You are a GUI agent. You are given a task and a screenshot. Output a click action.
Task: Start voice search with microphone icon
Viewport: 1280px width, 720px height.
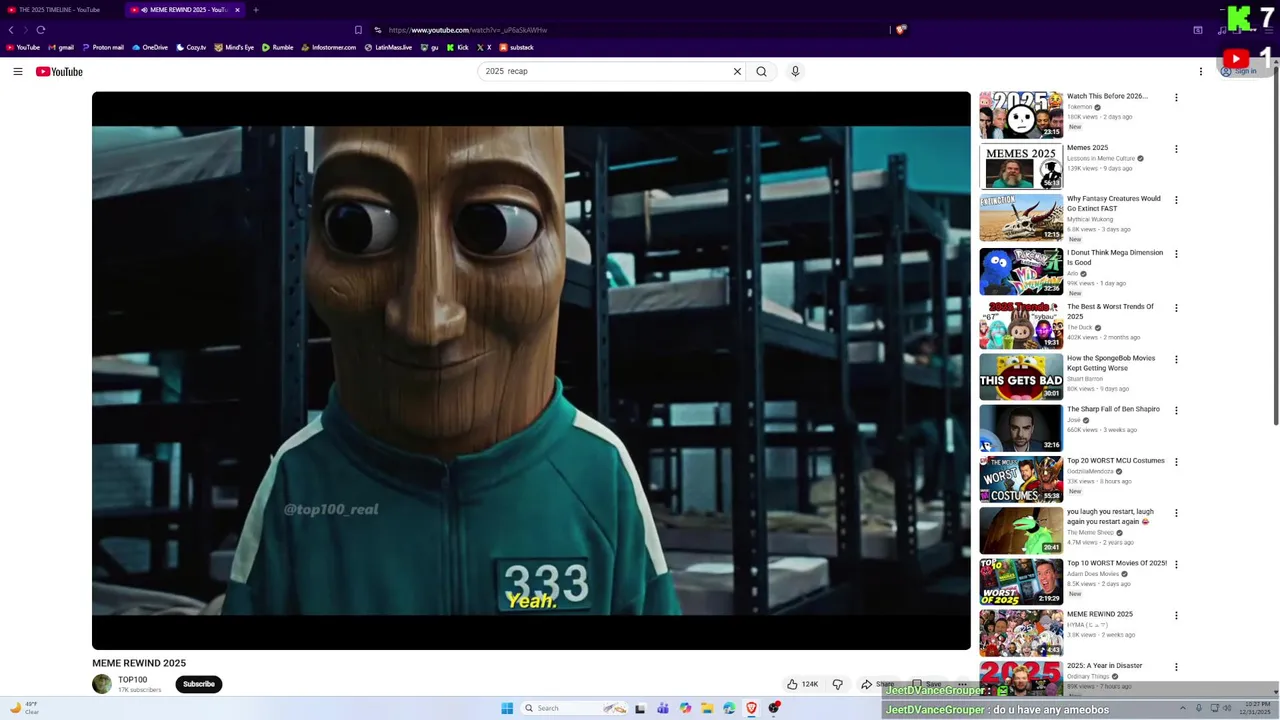point(795,71)
